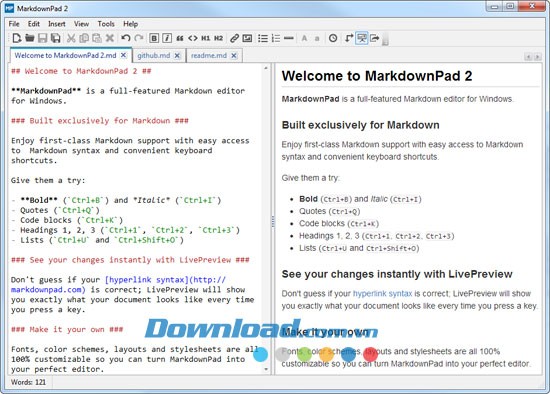Save the current document
This screenshot has height=394, width=550.
click(42, 38)
